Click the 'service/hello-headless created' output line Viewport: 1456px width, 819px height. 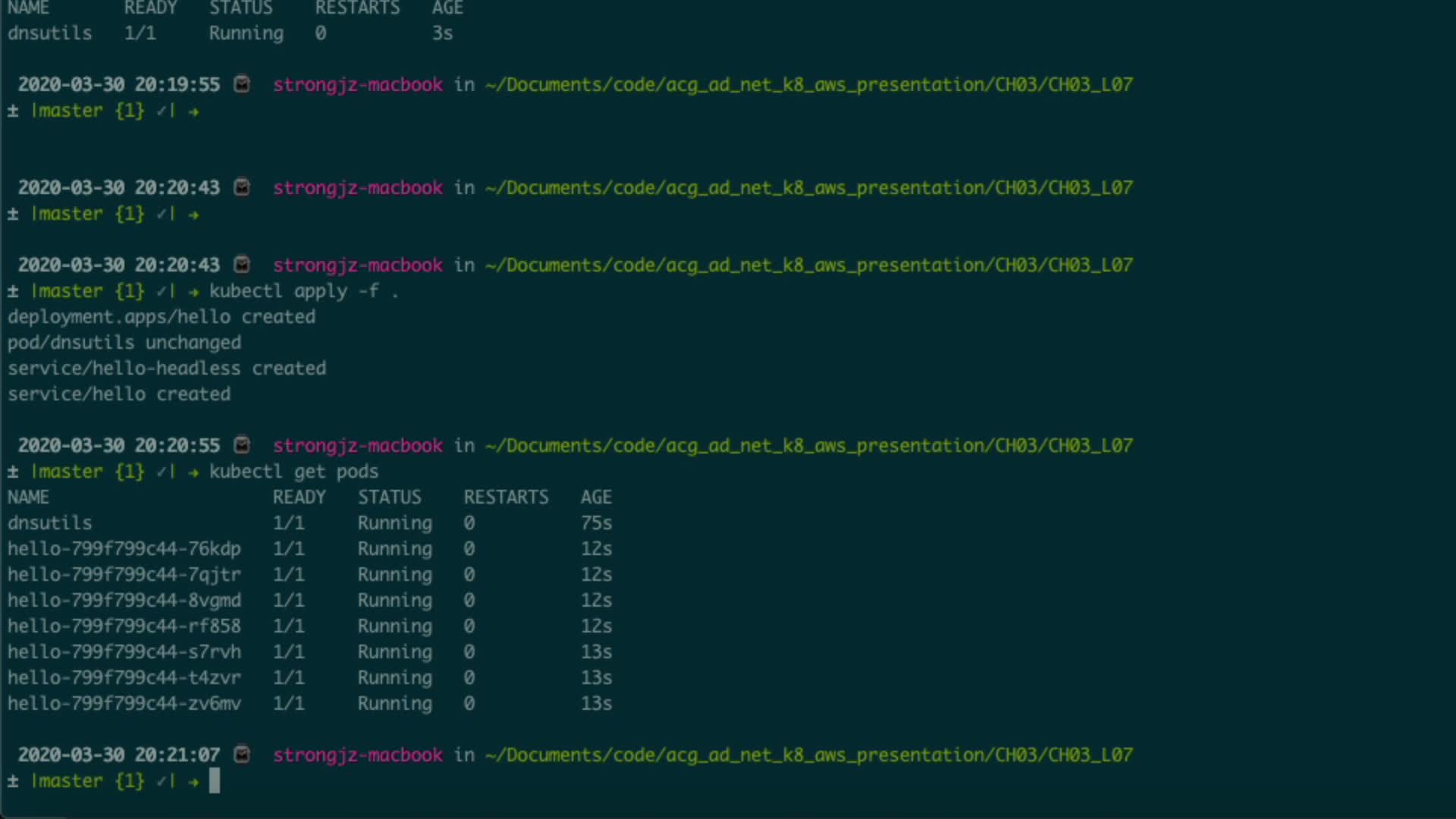pos(167,369)
